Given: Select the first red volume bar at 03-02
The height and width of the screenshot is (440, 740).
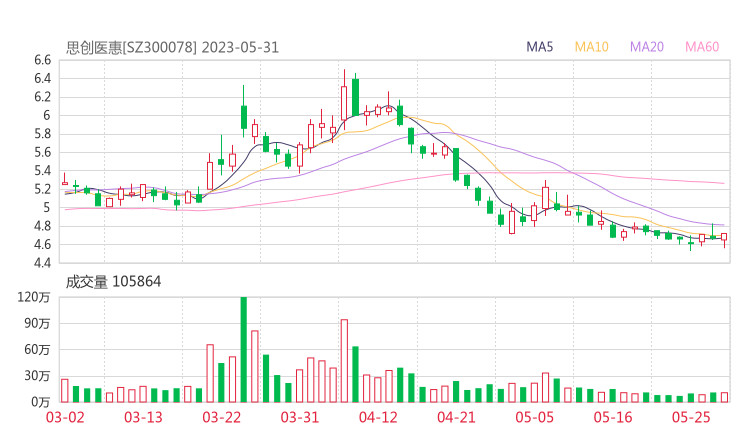Looking at the screenshot, I should (65, 390).
